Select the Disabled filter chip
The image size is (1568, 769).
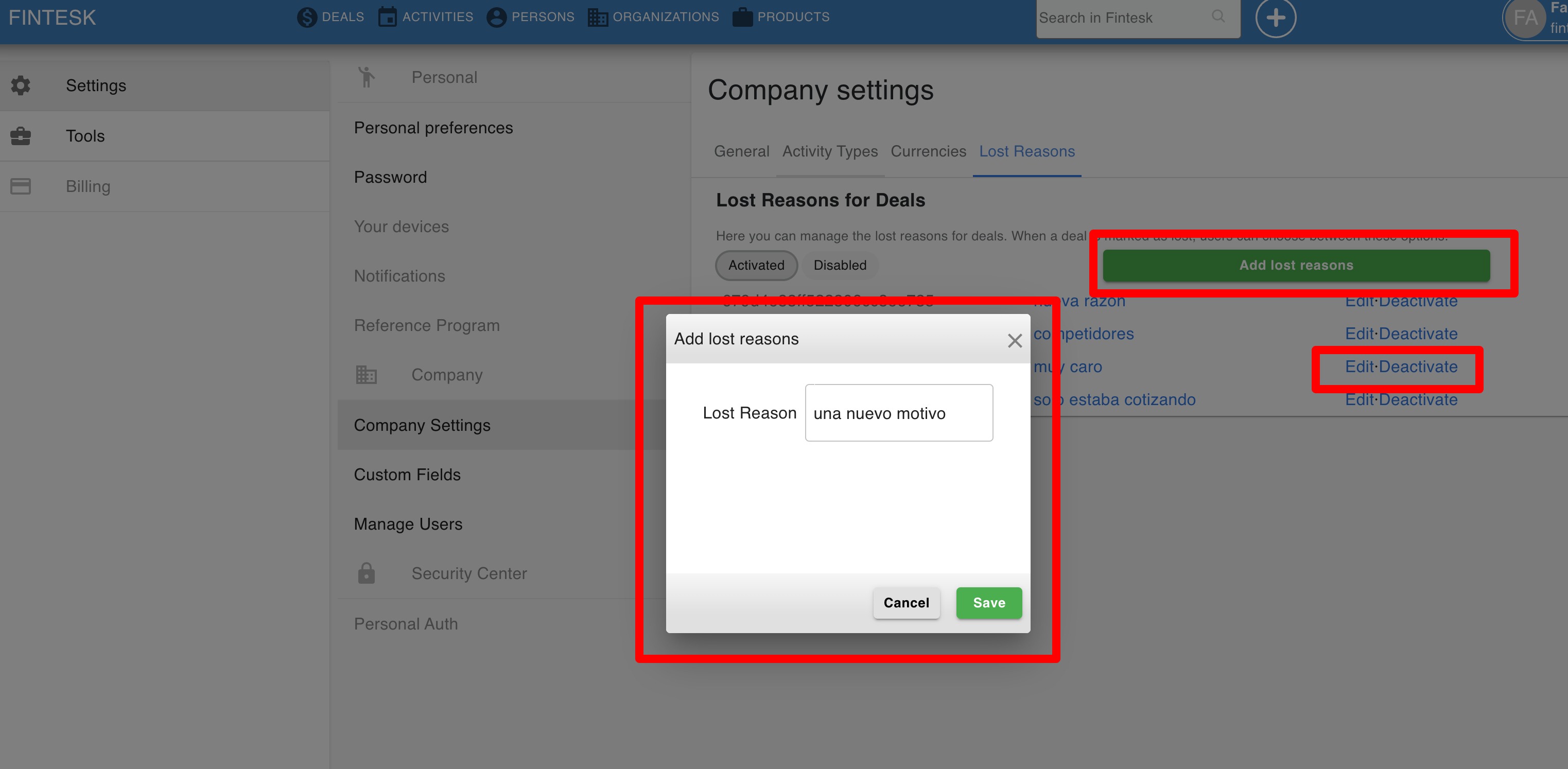pyautogui.click(x=840, y=266)
